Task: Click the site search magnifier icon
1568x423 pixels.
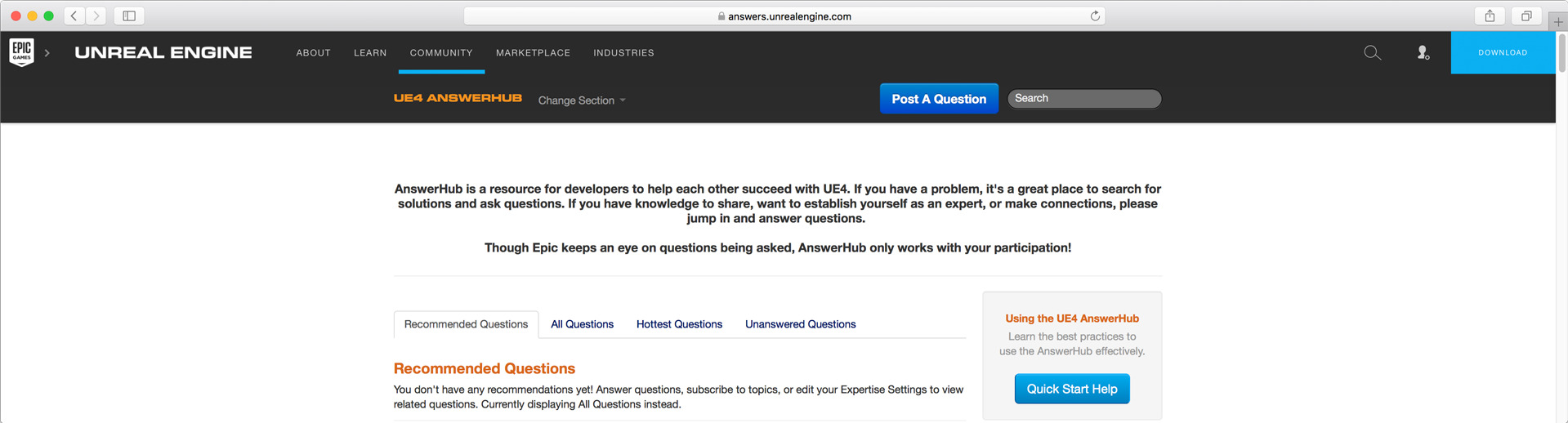Action: click(1372, 53)
